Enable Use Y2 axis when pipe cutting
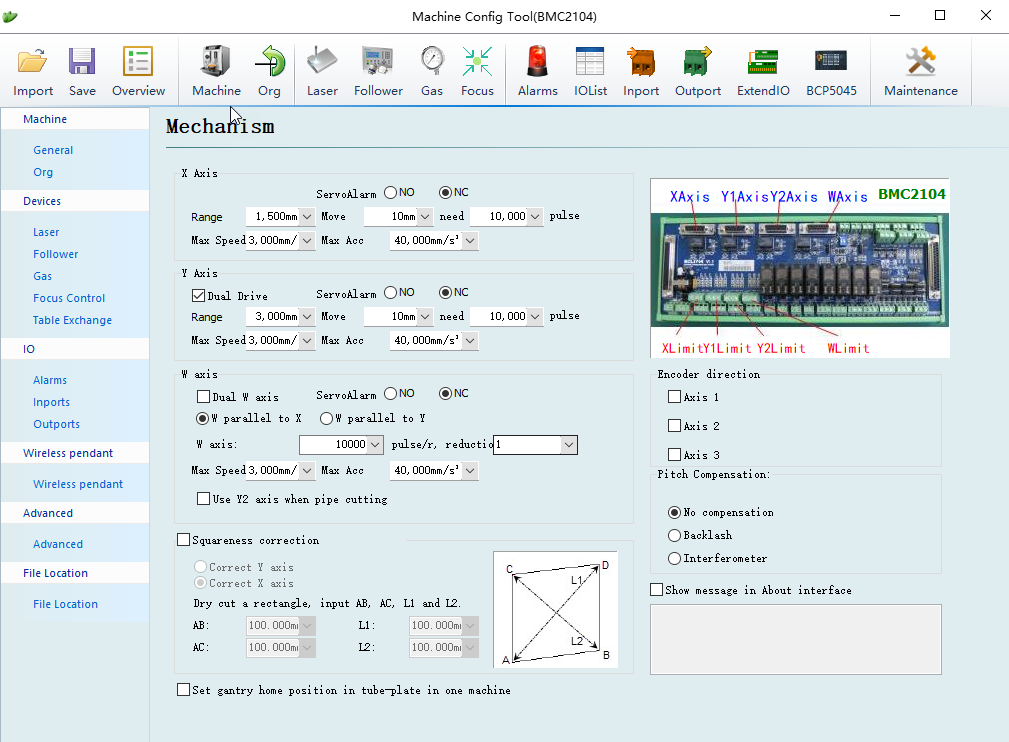 click(x=203, y=499)
